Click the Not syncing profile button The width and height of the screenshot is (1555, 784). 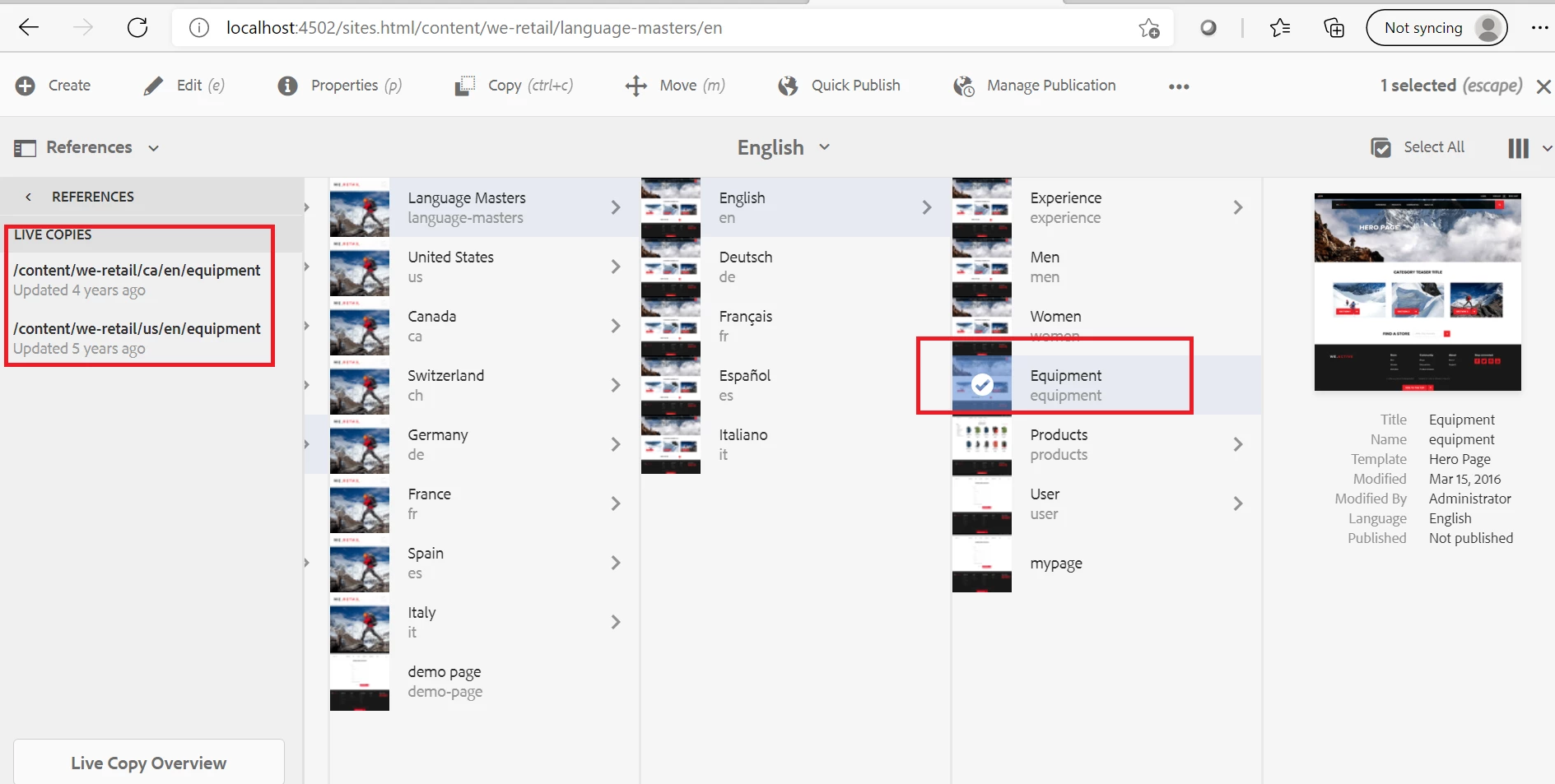pyautogui.click(x=1436, y=28)
